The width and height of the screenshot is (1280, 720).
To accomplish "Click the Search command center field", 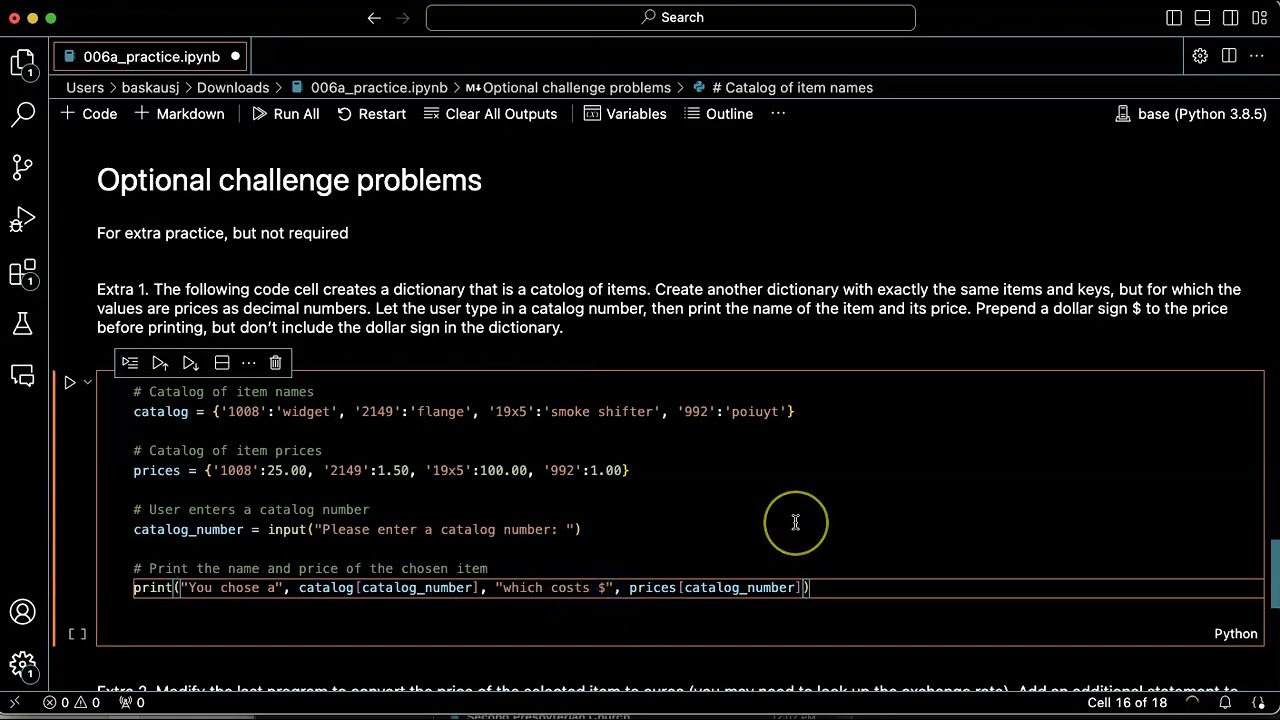I will (670, 17).
